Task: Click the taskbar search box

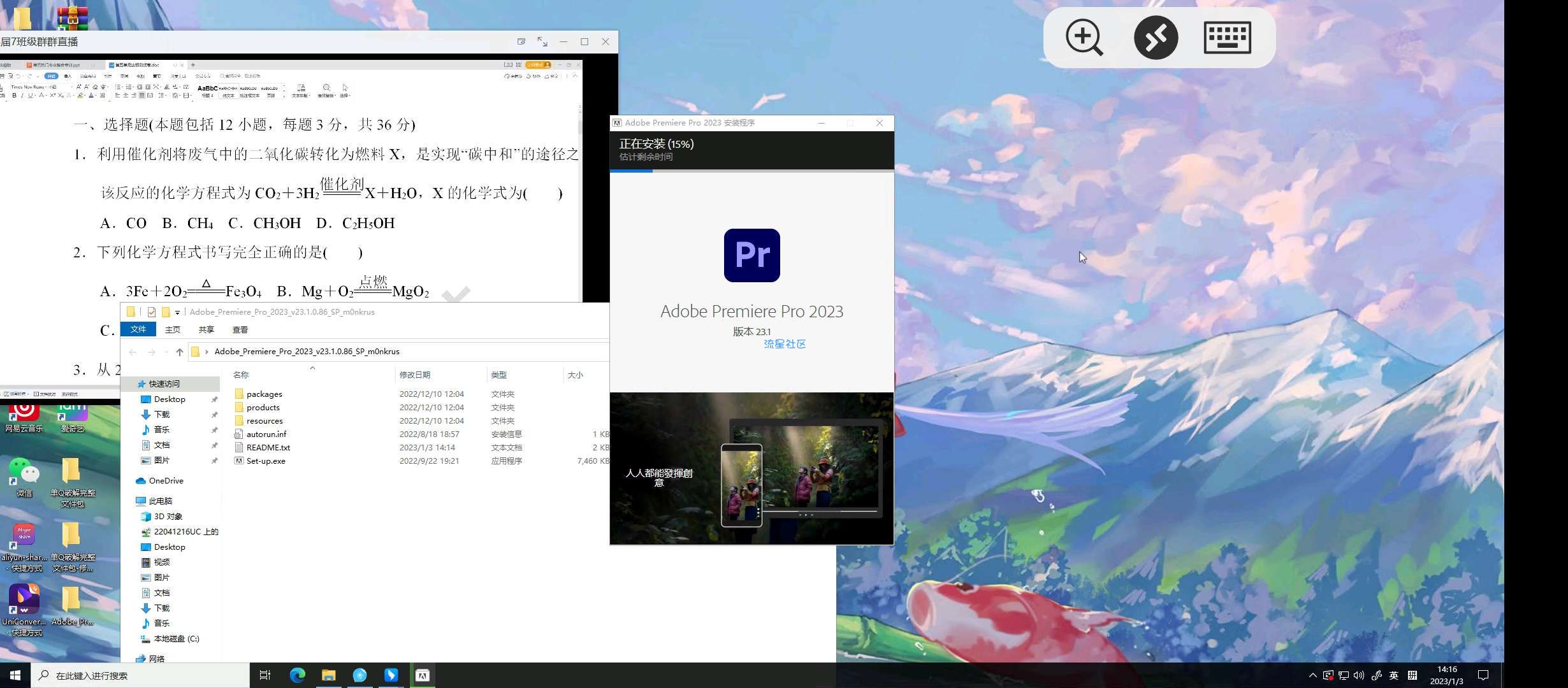Action: [140, 675]
